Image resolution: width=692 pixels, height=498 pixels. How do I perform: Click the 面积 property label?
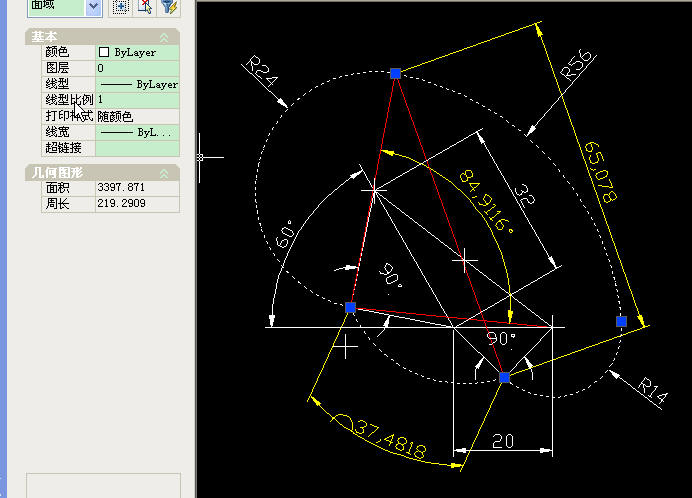[57, 188]
